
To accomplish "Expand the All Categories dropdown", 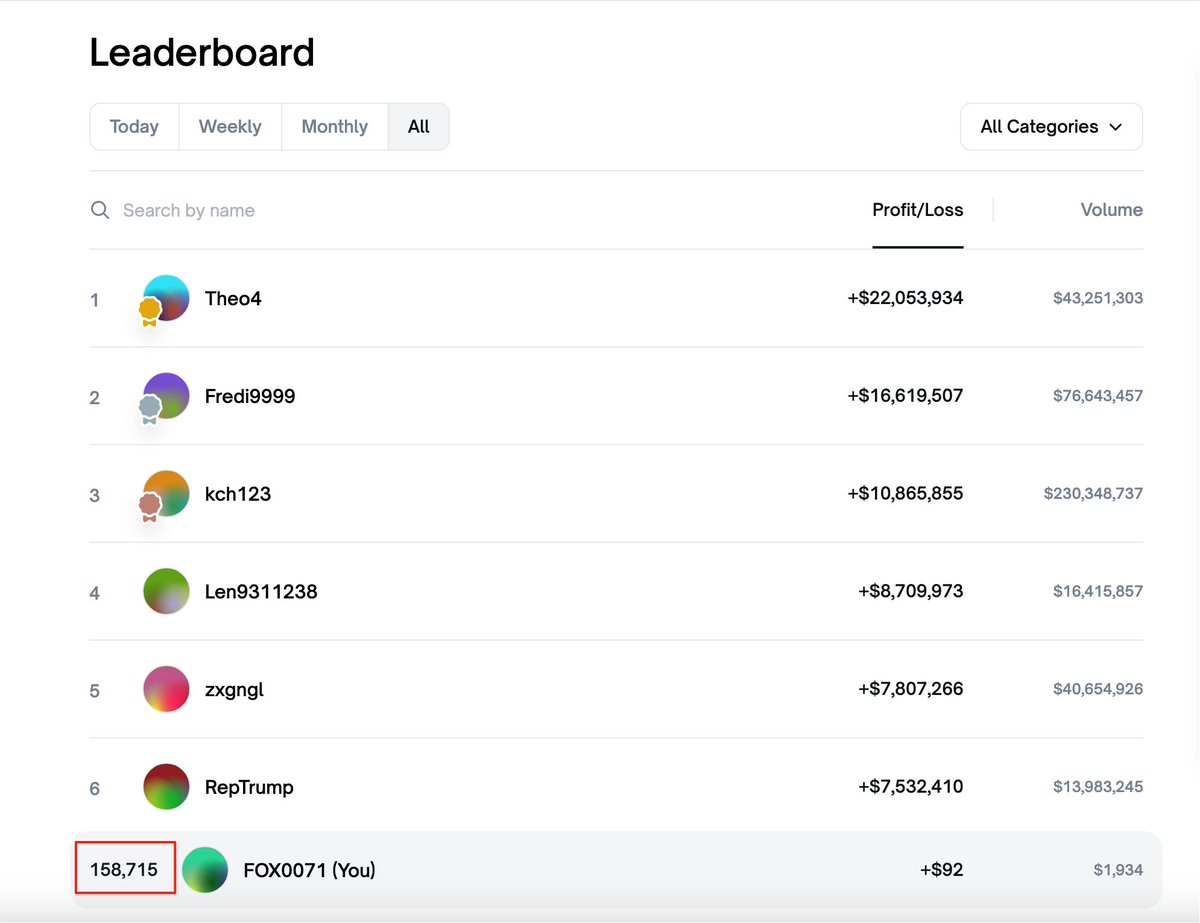I will [1050, 127].
